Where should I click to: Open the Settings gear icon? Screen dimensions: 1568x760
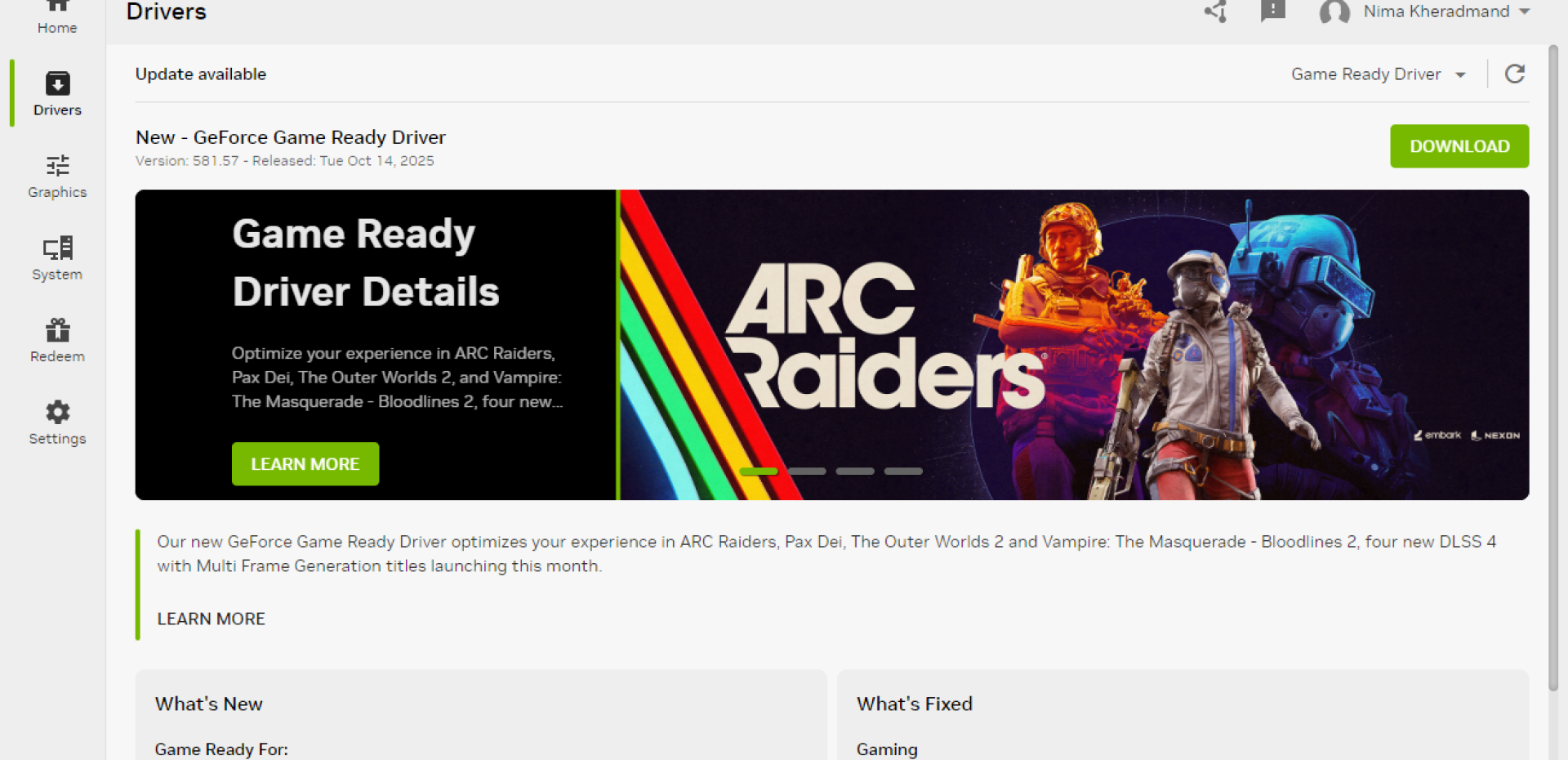click(x=57, y=412)
